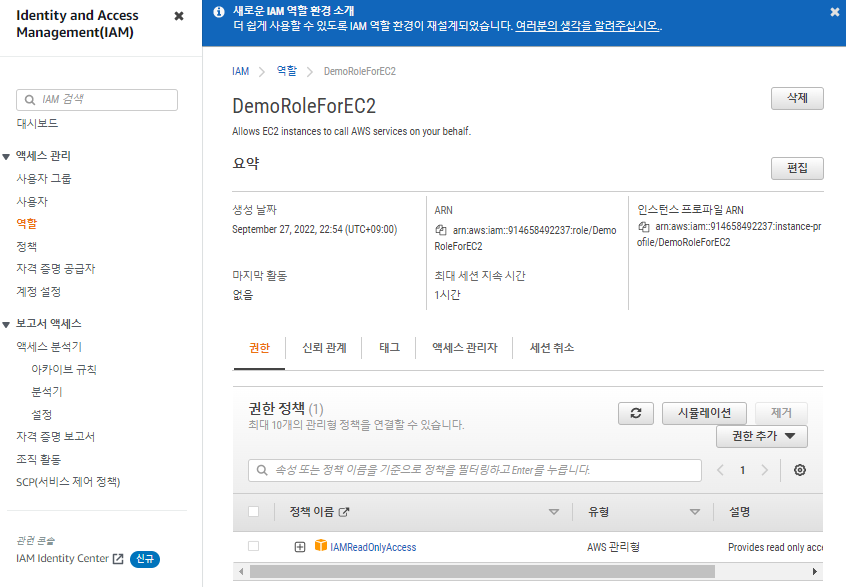Click the search magnifier in IAM 검색
The height and width of the screenshot is (587, 846).
click(x=30, y=100)
